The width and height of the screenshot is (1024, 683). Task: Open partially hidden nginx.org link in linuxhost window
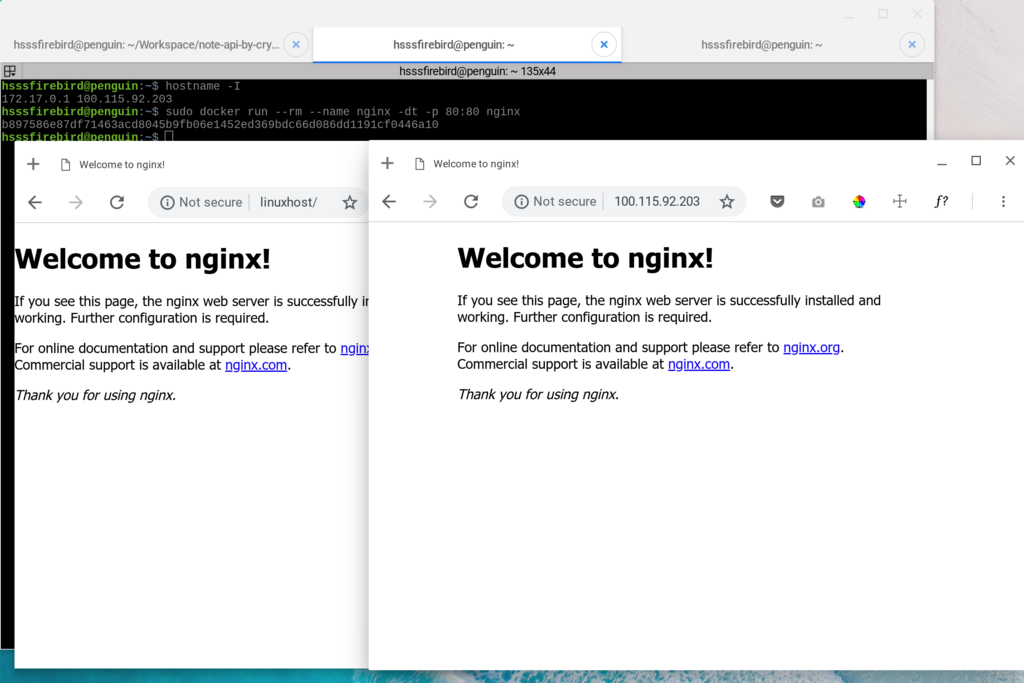pyautogui.click(x=355, y=348)
